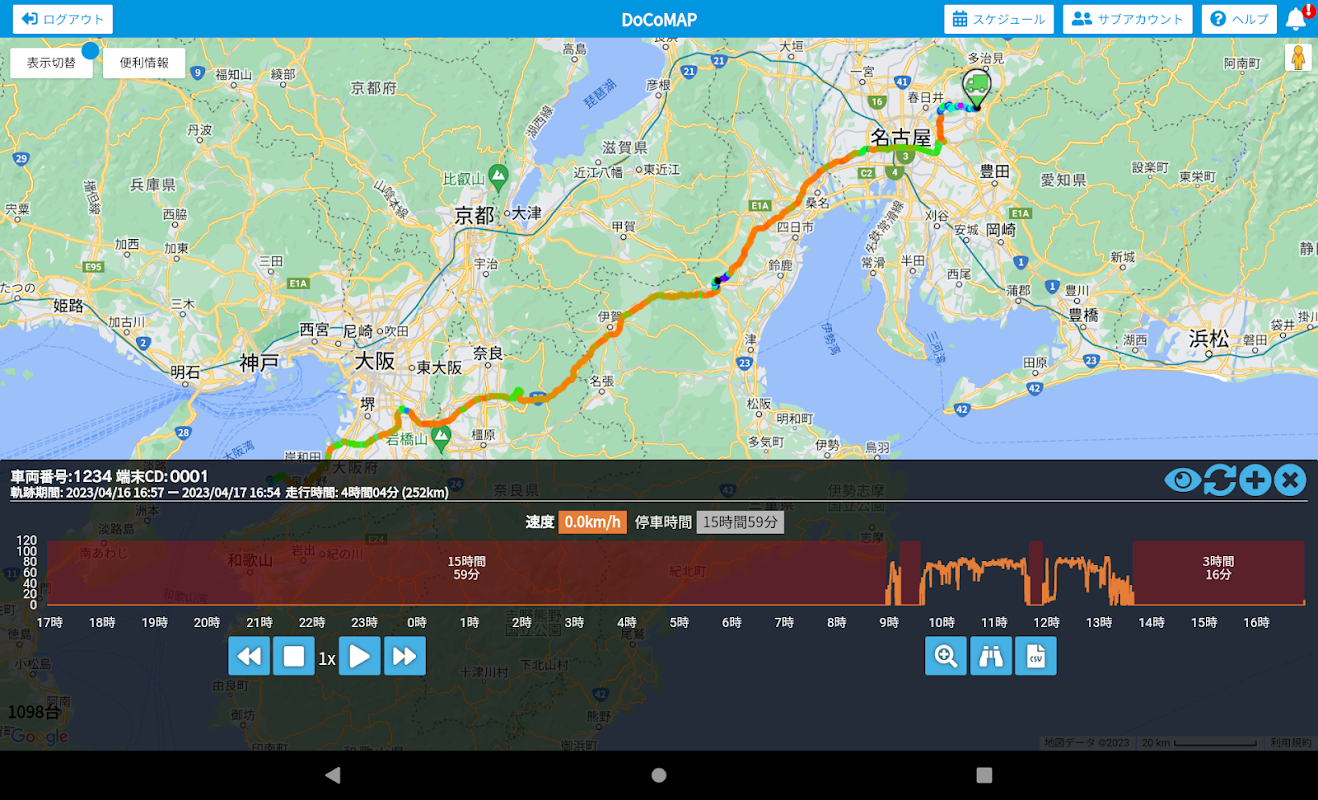Image resolution: width=1318 pixels, height=800 pixels.
Task: Click the DoCoMAP title in header
Action: coord(659,20)
